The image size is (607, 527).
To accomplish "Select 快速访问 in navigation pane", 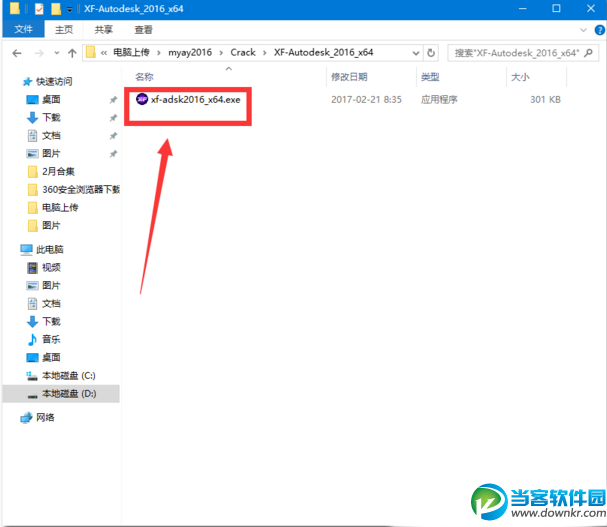I will [54, 81].
